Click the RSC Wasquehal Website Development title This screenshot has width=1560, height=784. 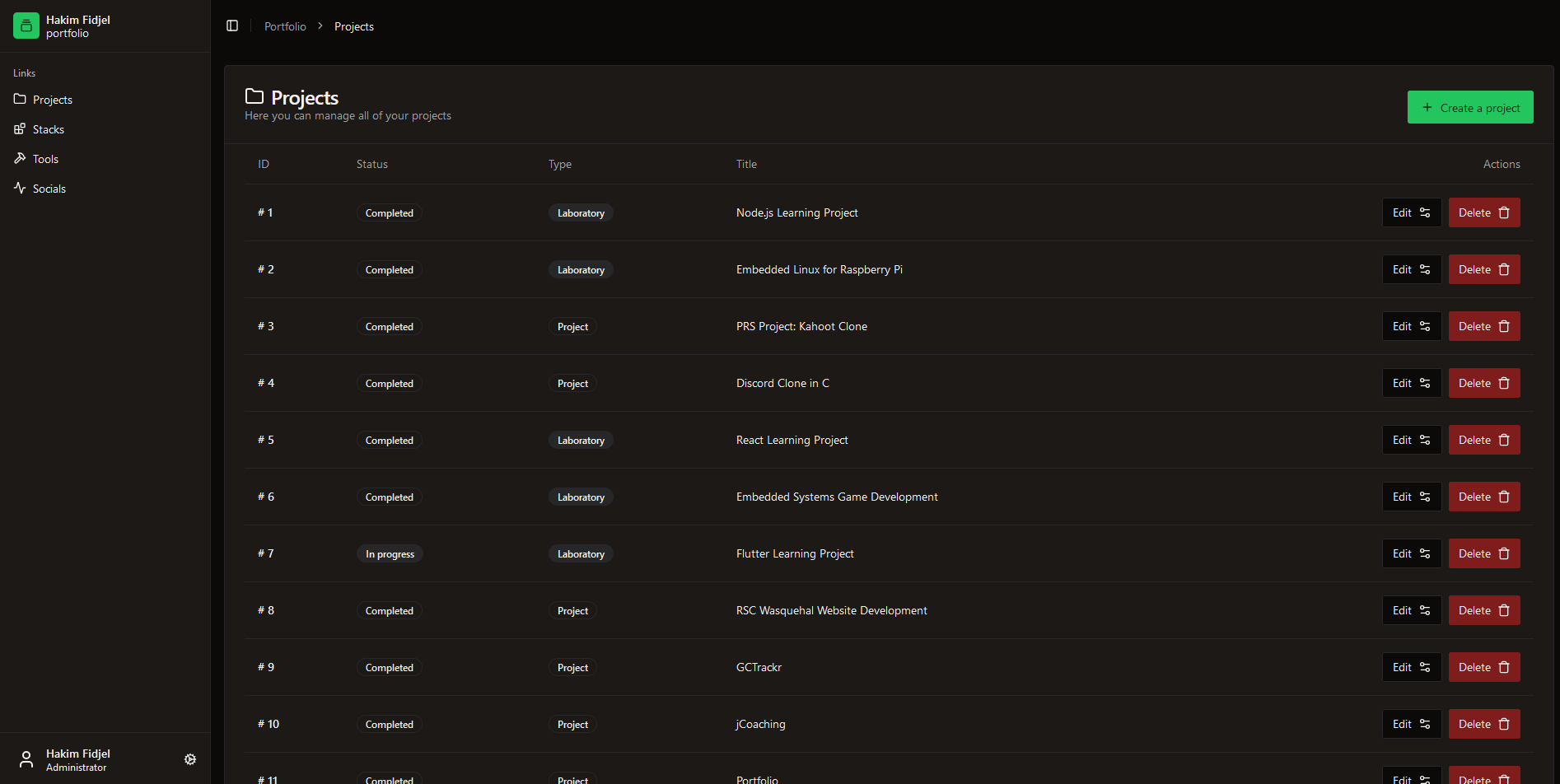[x=831, y=610]
